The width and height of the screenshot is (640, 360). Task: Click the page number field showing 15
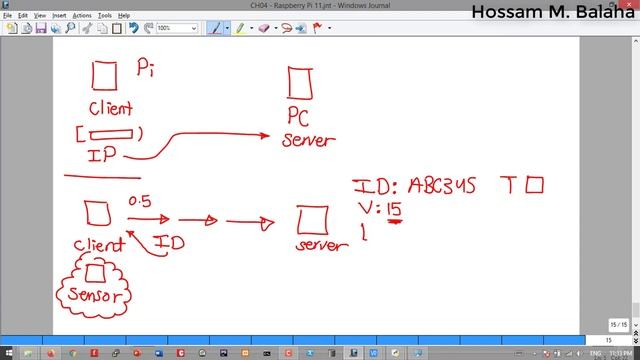608,340
